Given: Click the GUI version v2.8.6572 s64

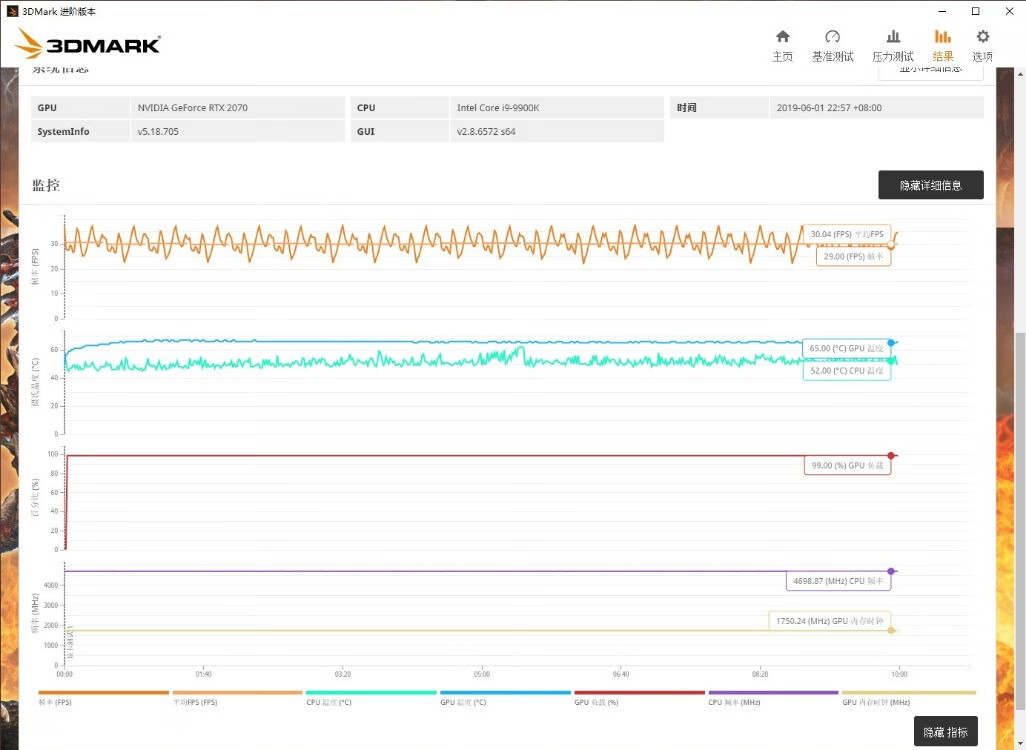Looking at the screenshot, I should click(486, 132).
